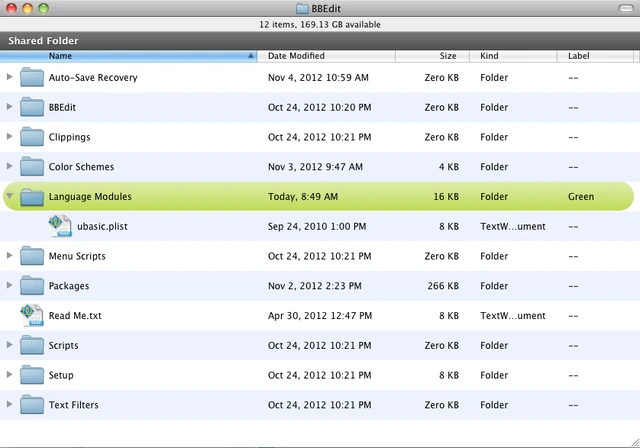Select the Setup folder name
Image resolution: width=640 pixels, height=448 pixels.
click(x=61, y=375)
